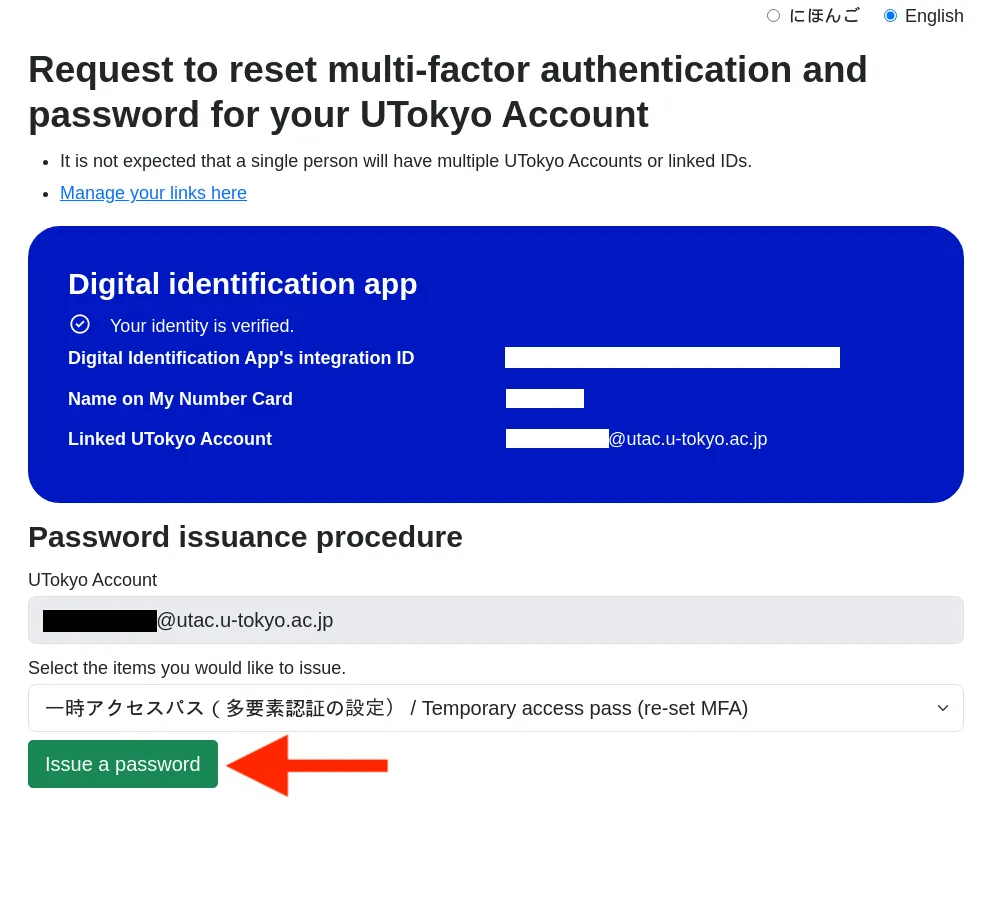The image size is (992, 918).
Task: Select the English language radio button
Action: 890,16
